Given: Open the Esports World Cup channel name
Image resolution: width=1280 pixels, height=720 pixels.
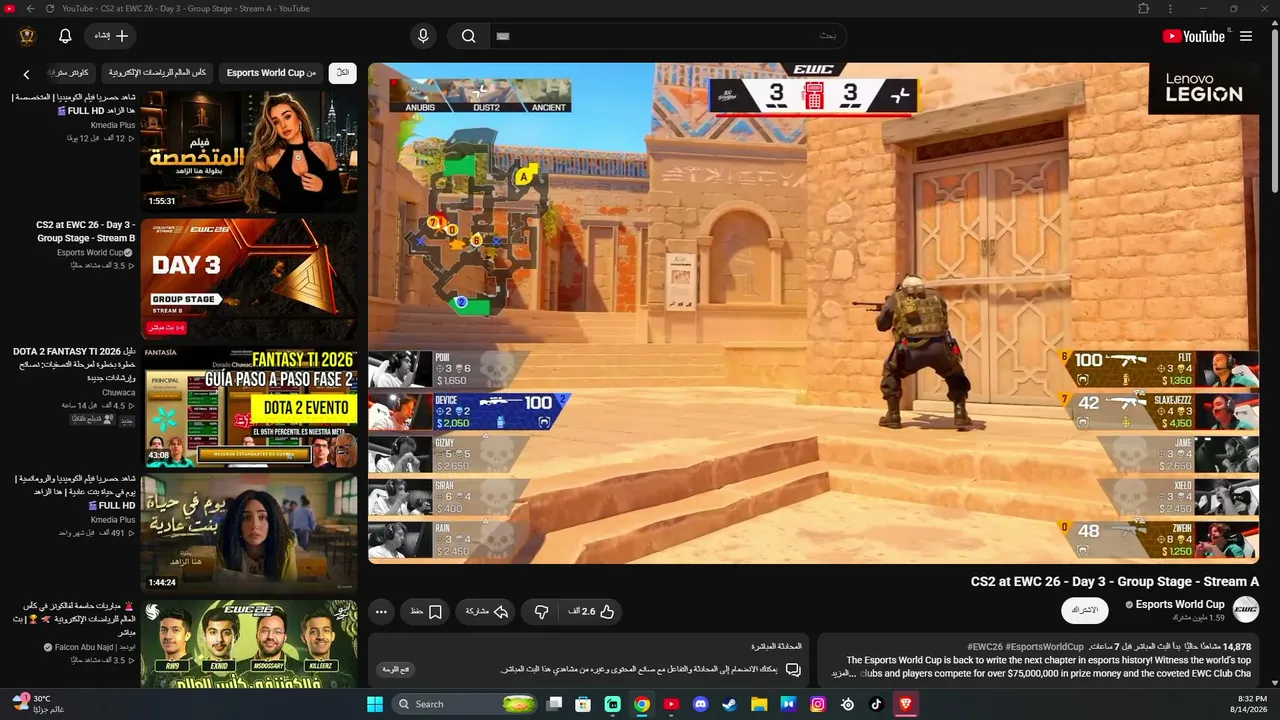Looking at the screenshot, I should click(x=1180, y=604).
